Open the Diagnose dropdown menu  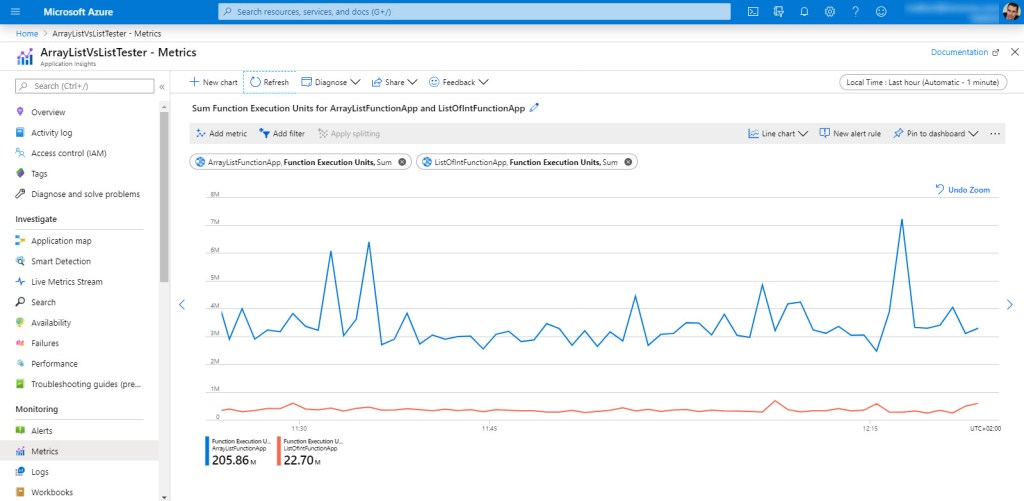point(331,82)
